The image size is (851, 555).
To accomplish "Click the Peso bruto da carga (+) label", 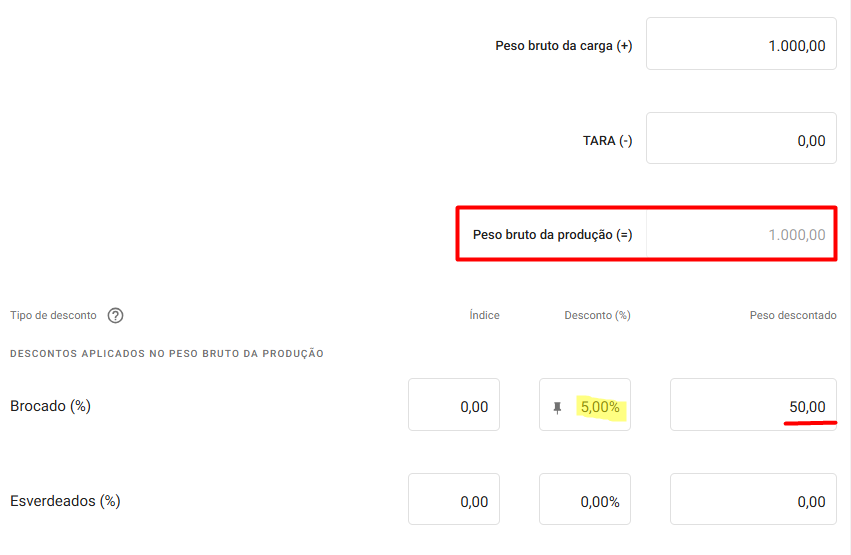I will (564, 46).
